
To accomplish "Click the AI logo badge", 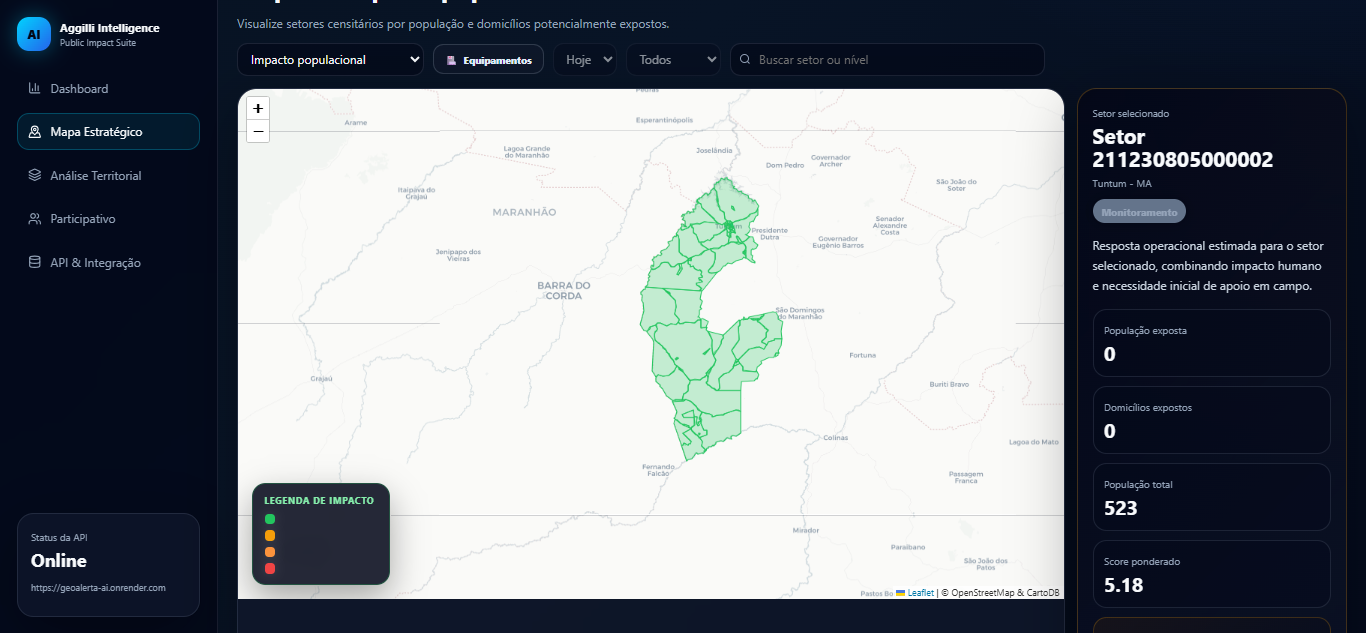I will point(34,34).
